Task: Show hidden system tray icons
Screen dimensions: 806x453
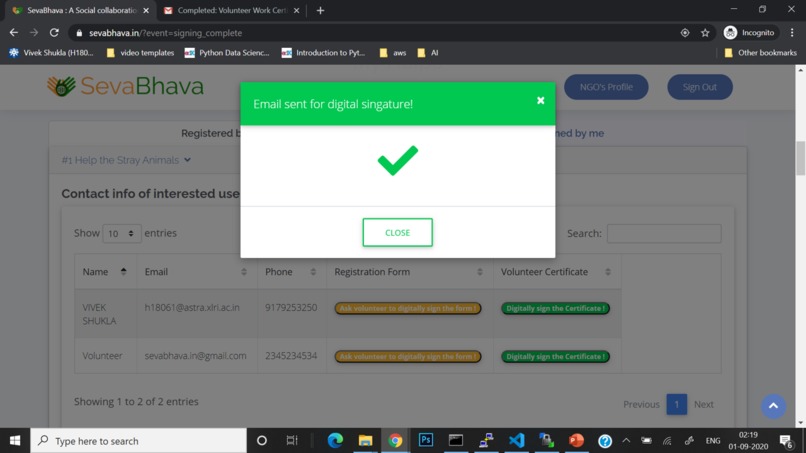Action: pyautogui.click(x=626, y=441)
